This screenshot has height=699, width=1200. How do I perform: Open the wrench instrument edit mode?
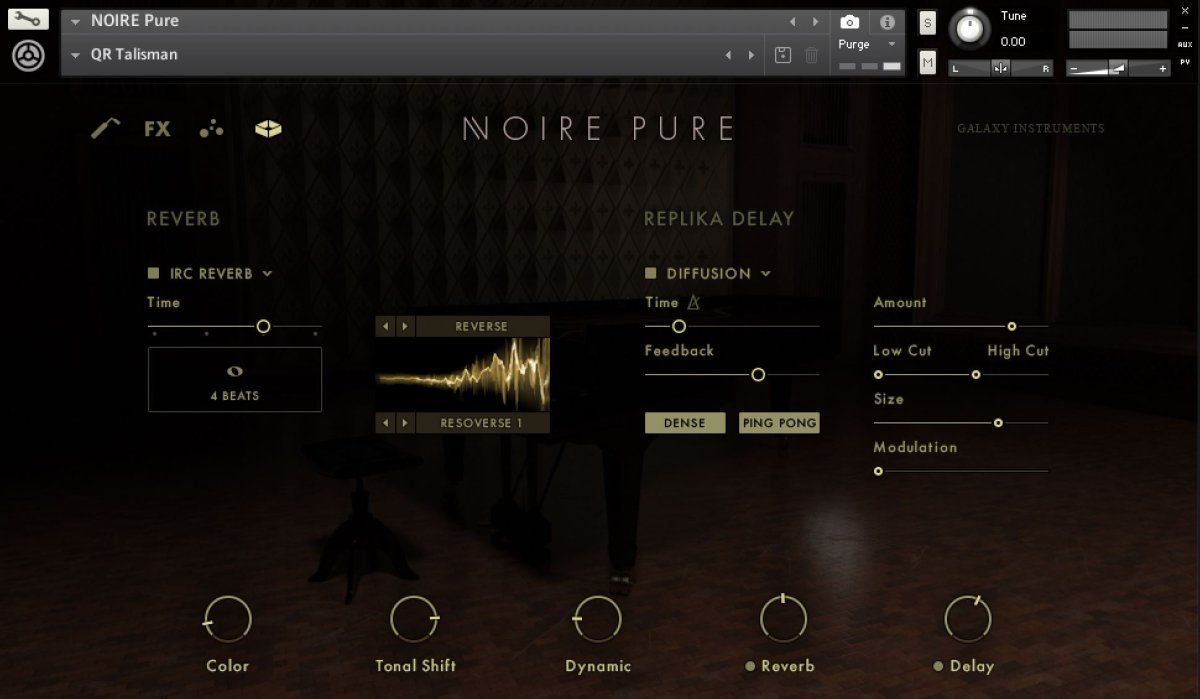(29, 19)
